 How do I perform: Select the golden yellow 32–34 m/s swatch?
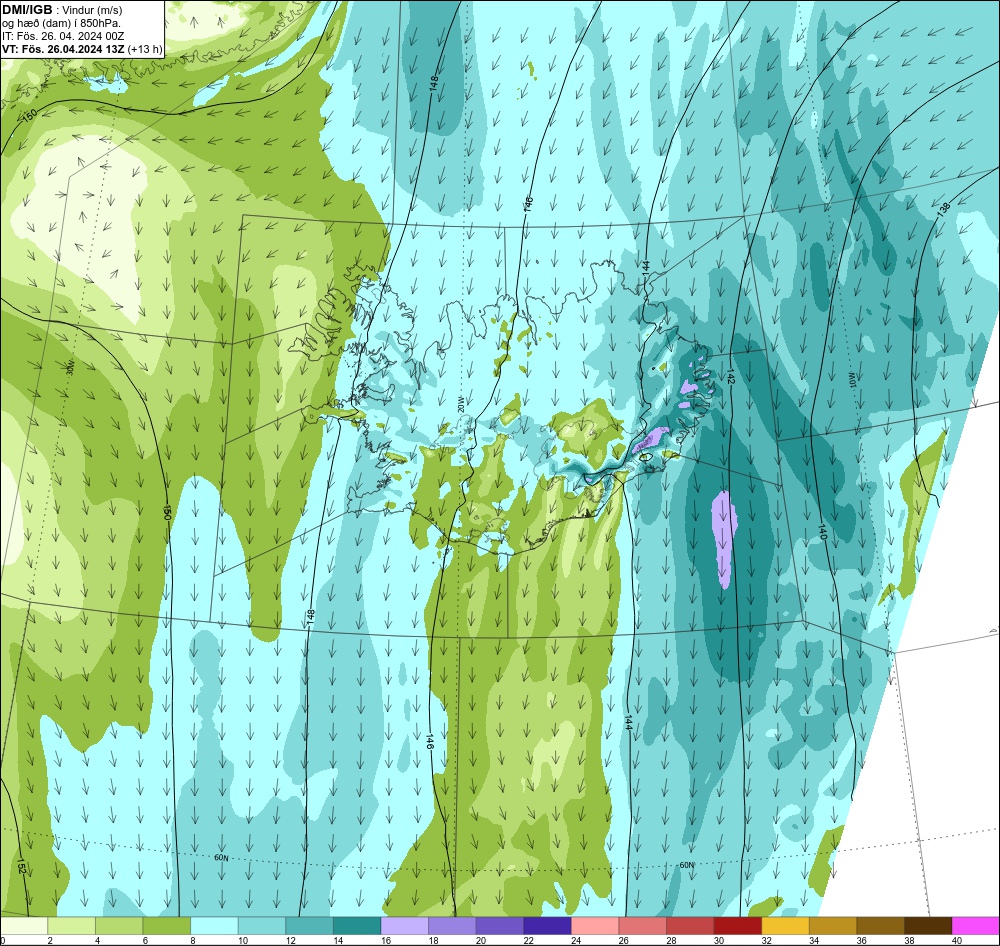click(785, 926)
